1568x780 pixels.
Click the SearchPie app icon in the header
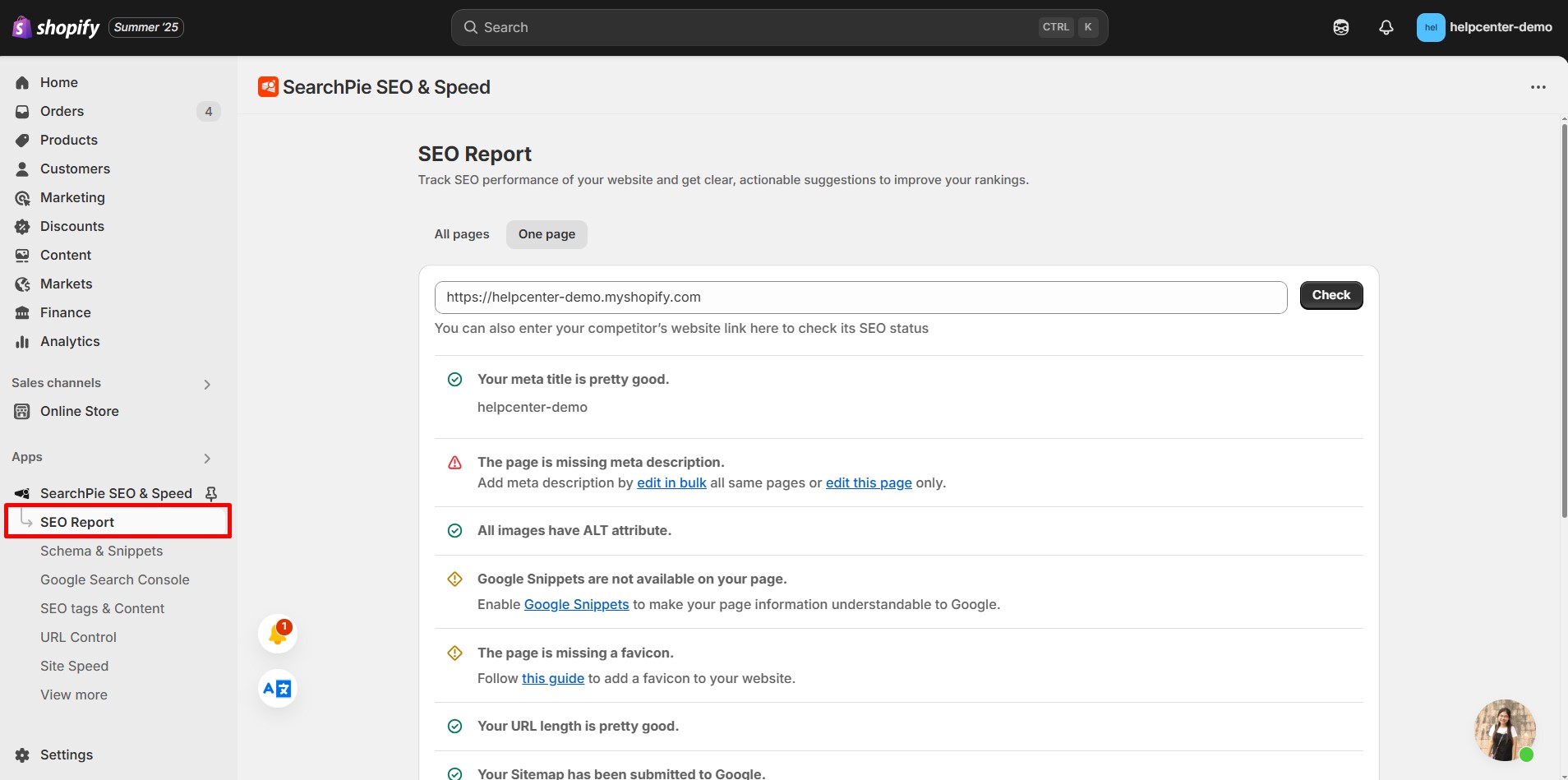268,86
